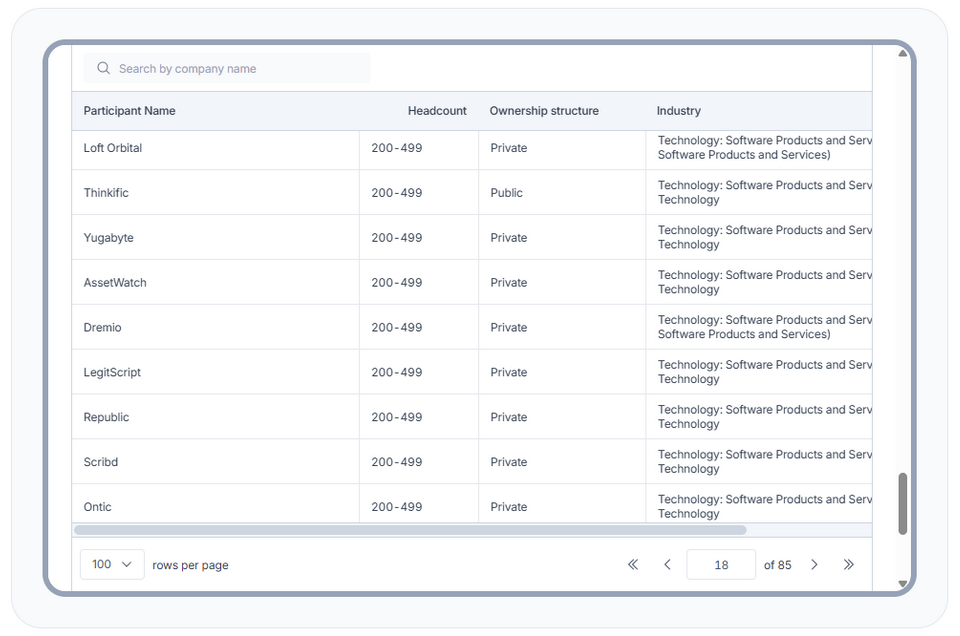Viewport: 960px width, 636px height.
Task: Go to the previous page
Action: point(667,565)
